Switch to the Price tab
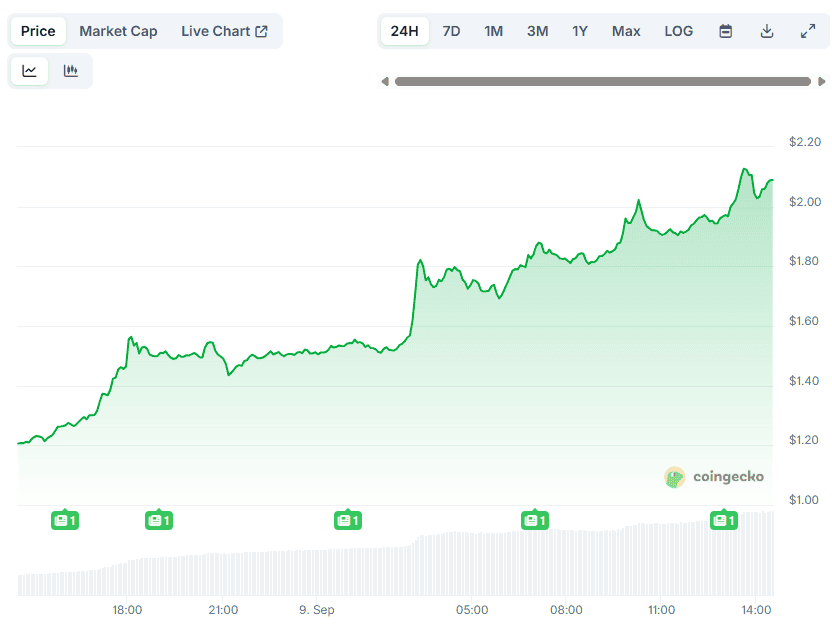 coord(38,31)
